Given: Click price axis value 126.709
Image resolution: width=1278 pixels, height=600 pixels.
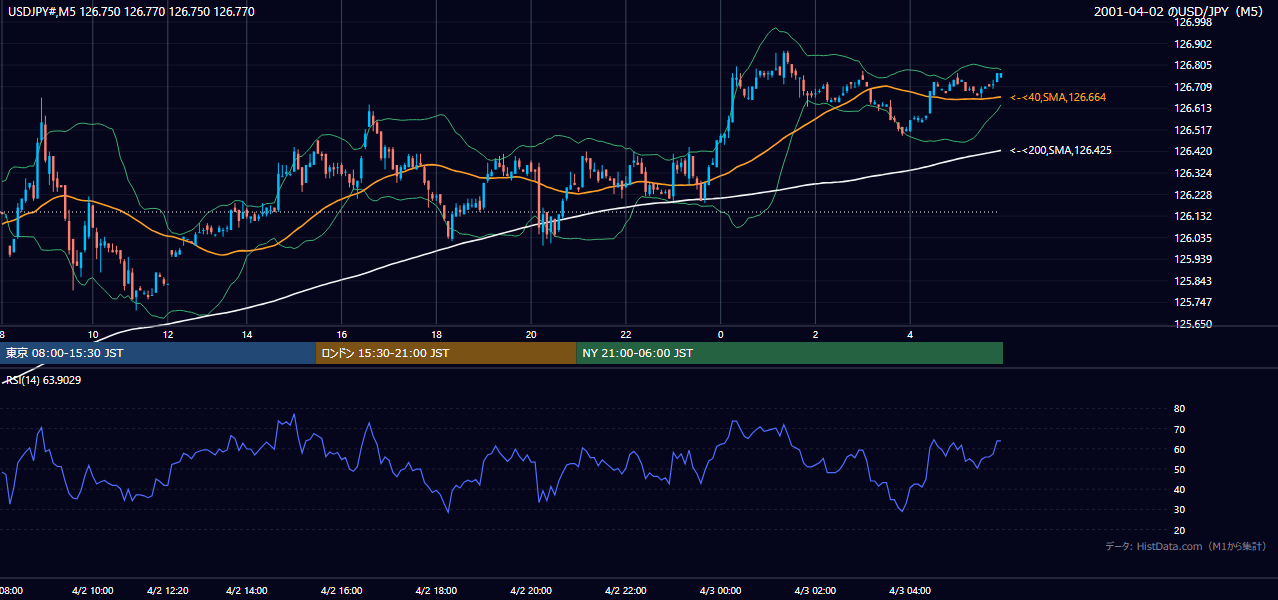Looking at the screenshot, I should click(x=1192, y=87).
